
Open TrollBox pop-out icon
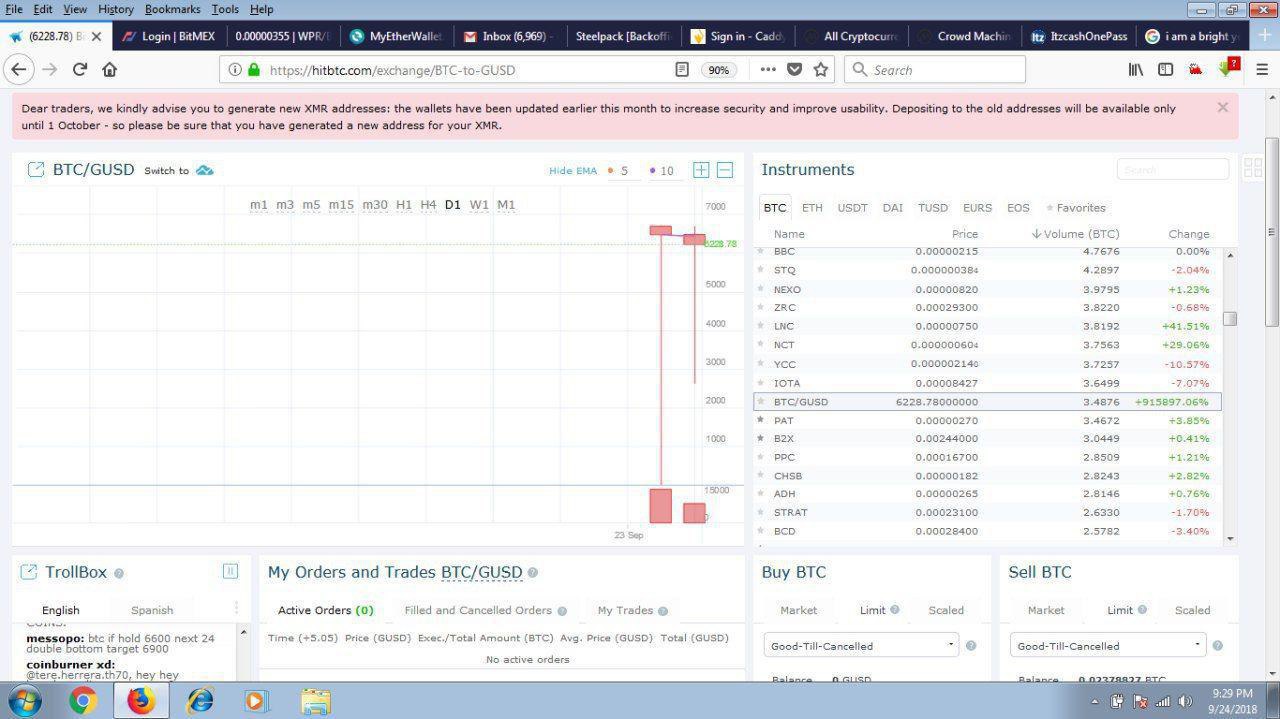28,572
